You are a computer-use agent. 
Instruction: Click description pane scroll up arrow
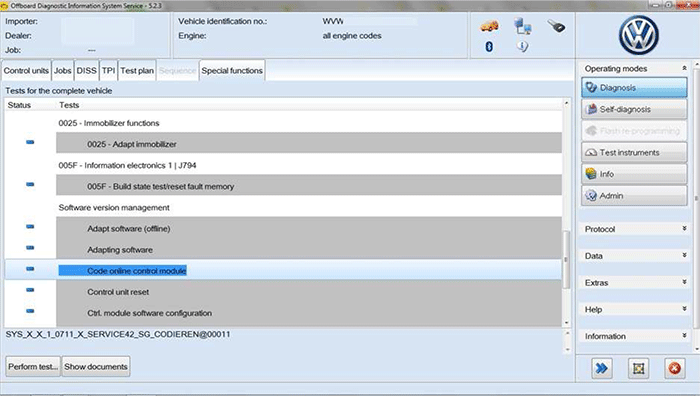pyautogui.click(x=567, y=333)
